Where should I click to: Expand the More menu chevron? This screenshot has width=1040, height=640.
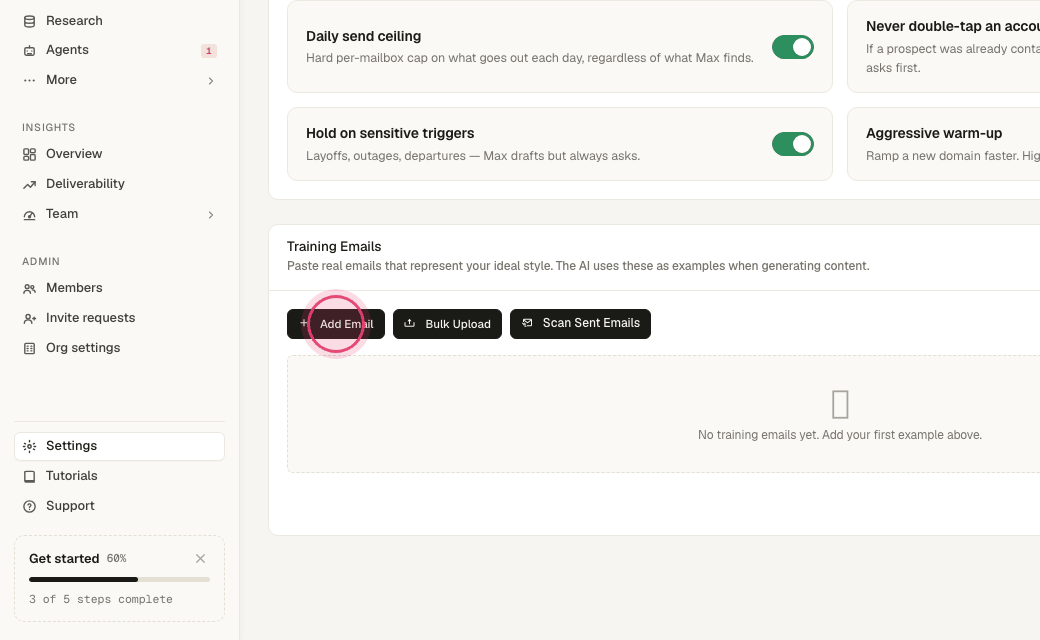[x=211, y=81]
